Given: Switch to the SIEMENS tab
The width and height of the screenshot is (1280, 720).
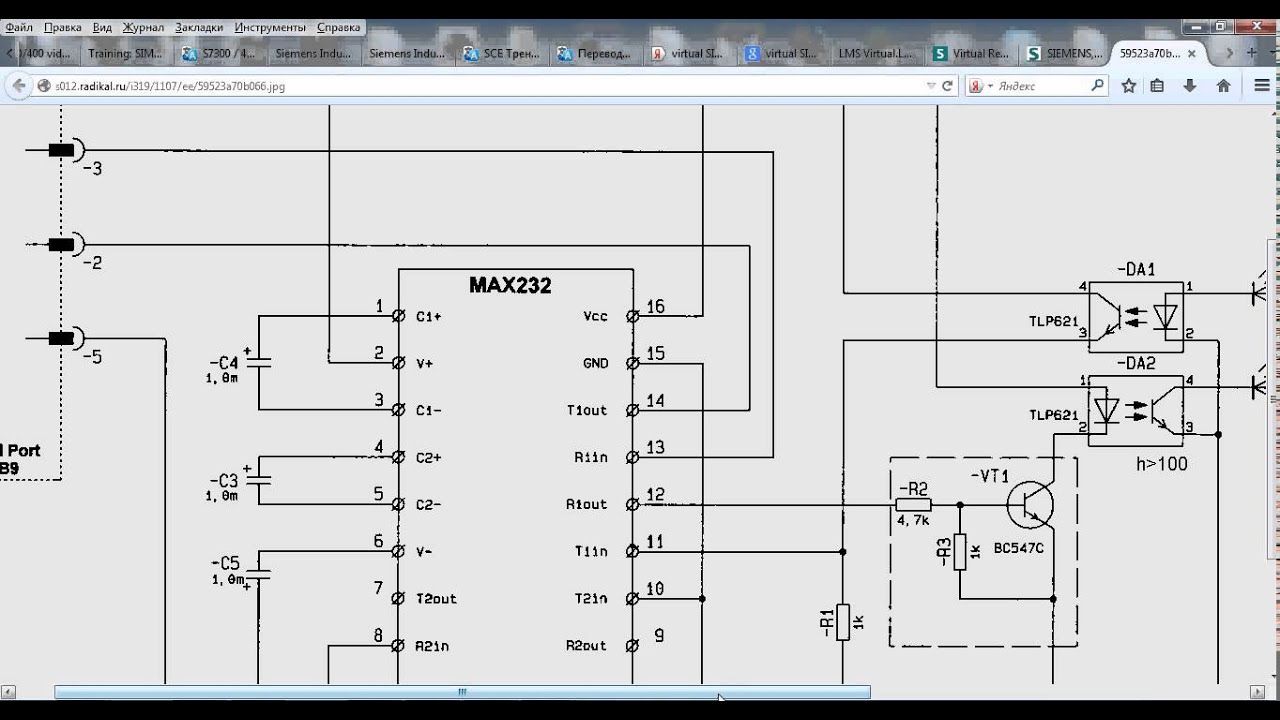Looking at the screenshot, I should click(x=1062, y=53).
